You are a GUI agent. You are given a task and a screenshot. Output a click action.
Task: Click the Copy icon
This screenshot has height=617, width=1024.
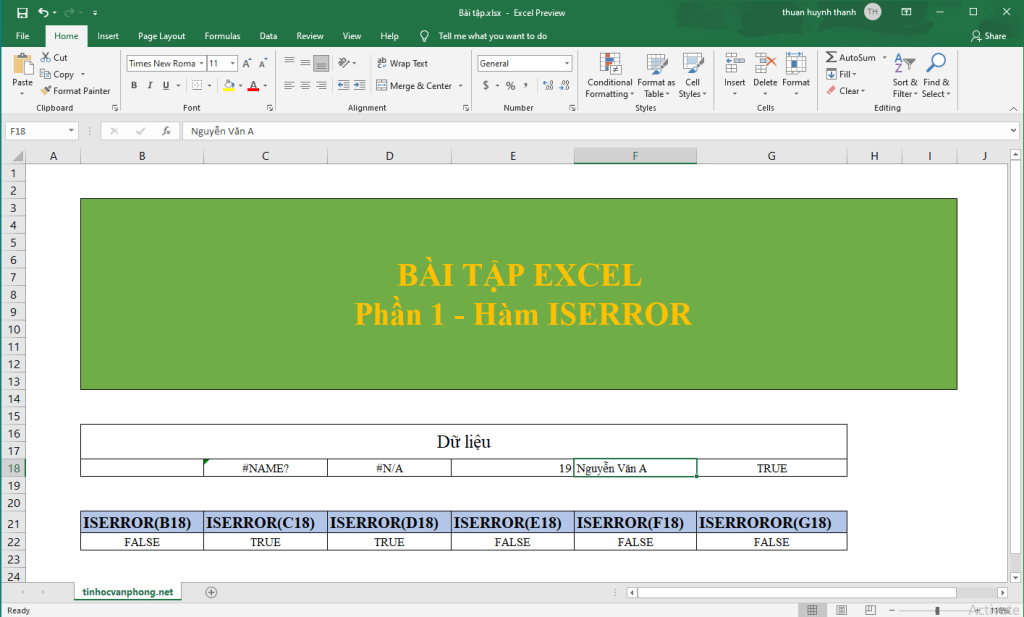coord(45,74)
